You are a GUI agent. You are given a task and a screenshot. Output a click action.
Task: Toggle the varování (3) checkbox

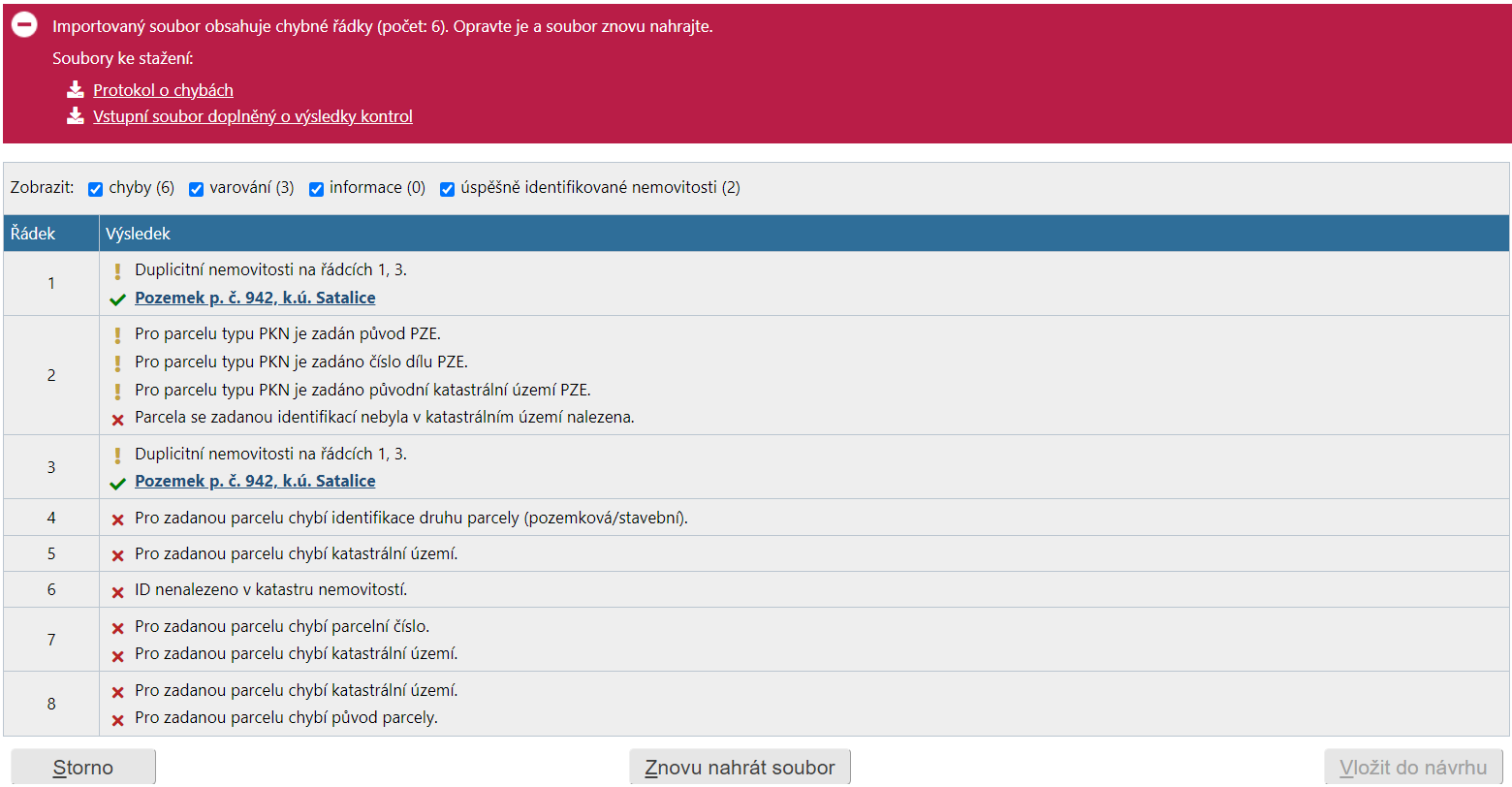(196, 189)
